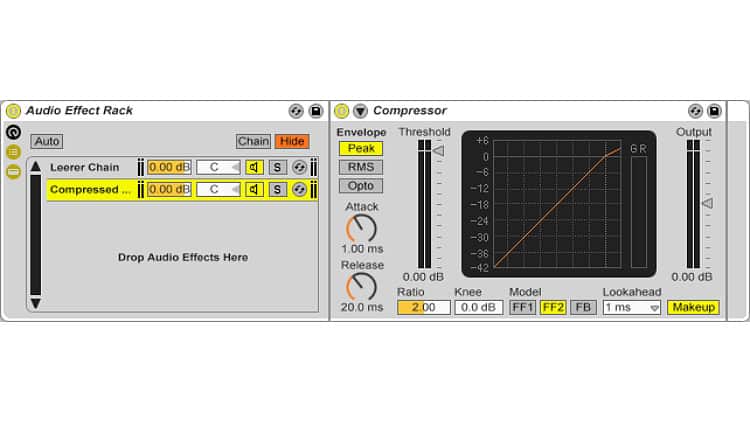Choose the FF1 compressor model
Image resolution: width=750 pixels, height=422 pixels.
(x=522, y=307)
